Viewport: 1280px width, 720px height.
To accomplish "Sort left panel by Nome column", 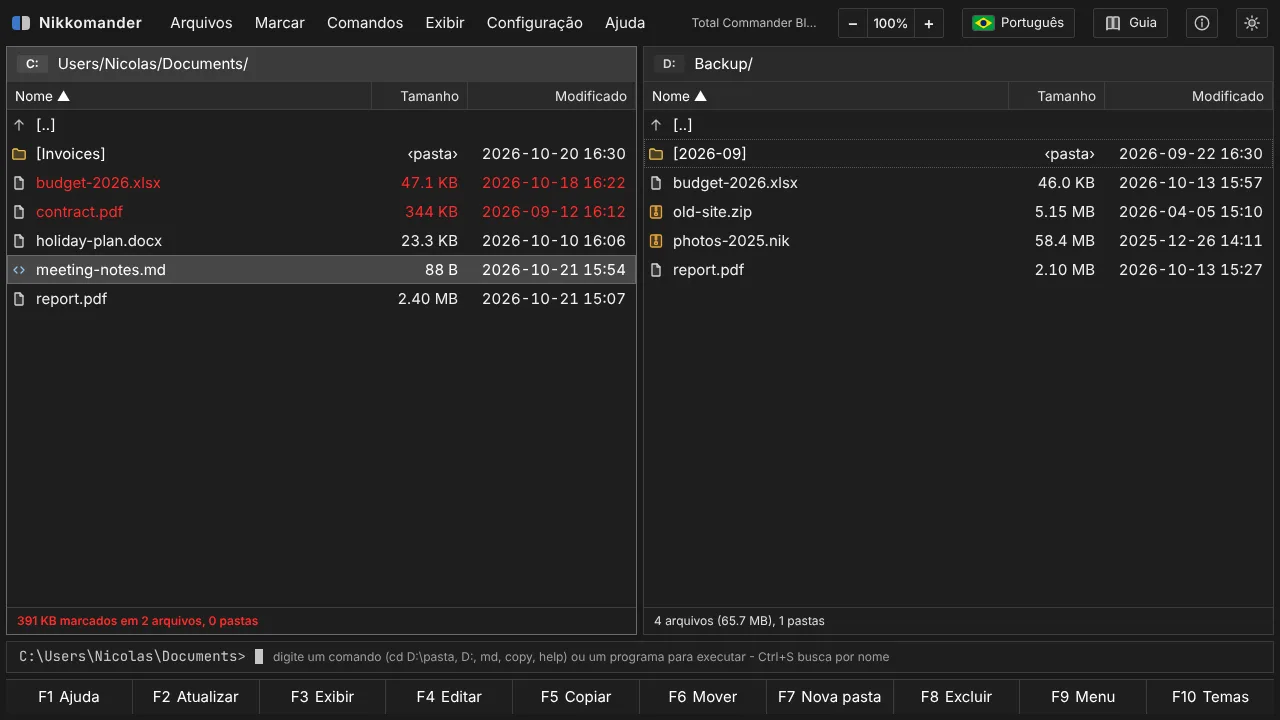I will point(189,96).
